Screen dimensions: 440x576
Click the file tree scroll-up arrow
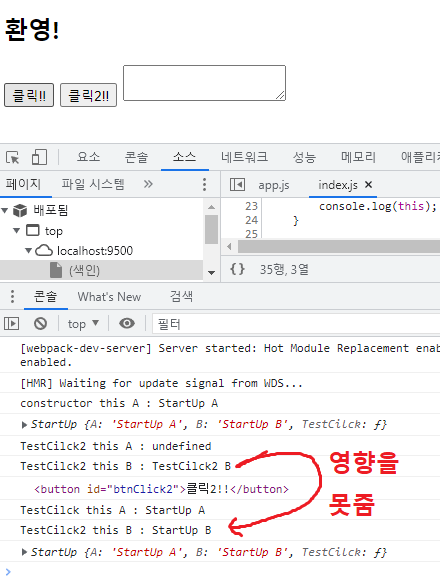click(x=211, y=207)
